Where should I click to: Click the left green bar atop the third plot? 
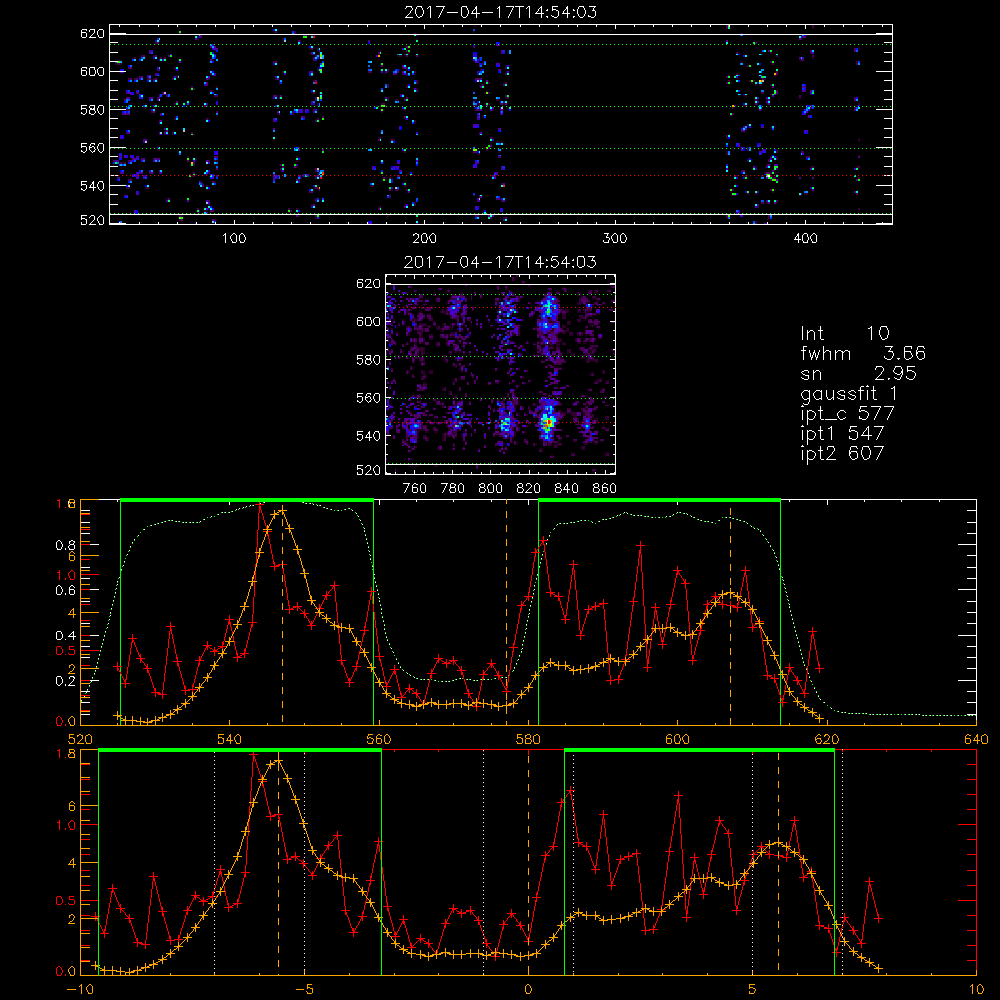(x=247, y=500)
